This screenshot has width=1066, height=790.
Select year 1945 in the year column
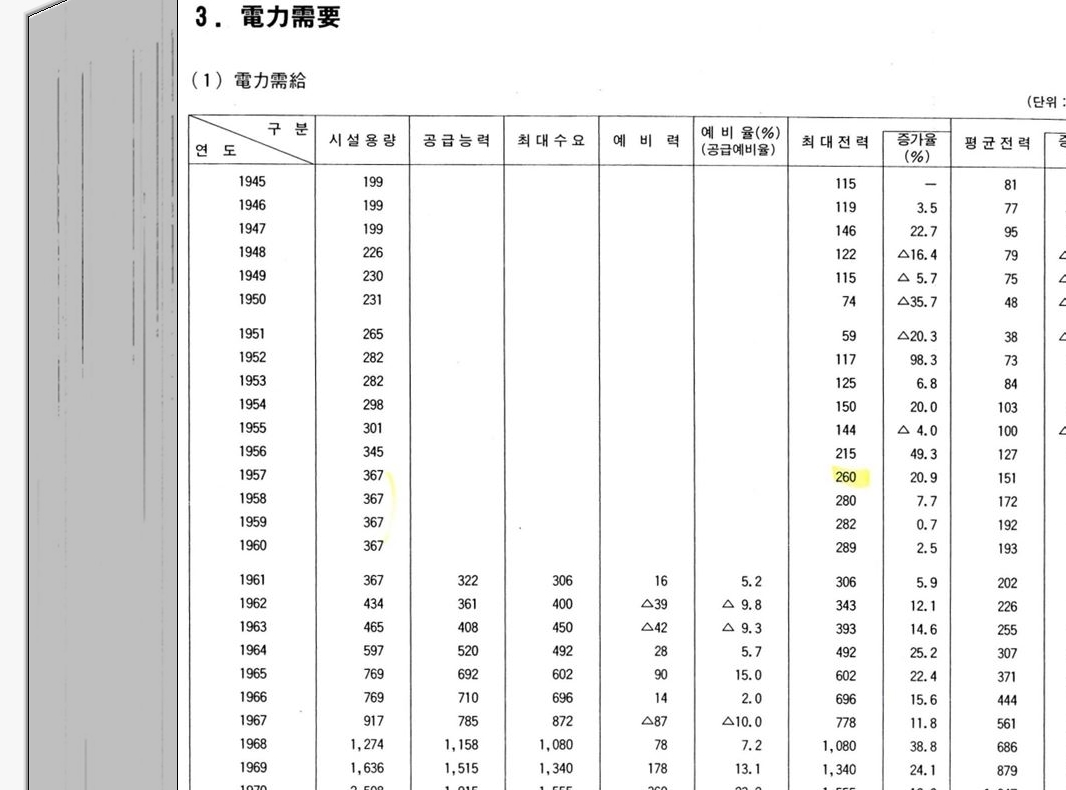pos(252,182)
